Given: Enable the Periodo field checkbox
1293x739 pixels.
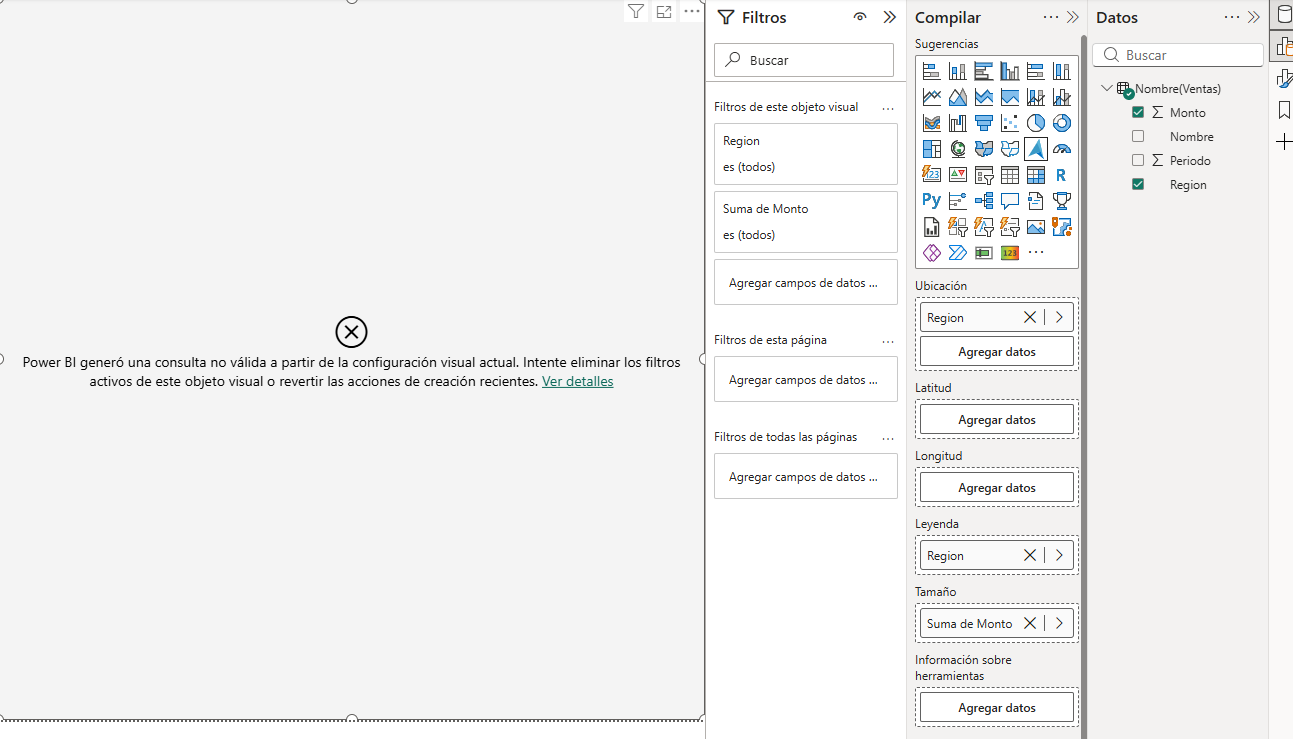Looking at the screenshot, I should pyautogui.click(x=1138, y=160).
